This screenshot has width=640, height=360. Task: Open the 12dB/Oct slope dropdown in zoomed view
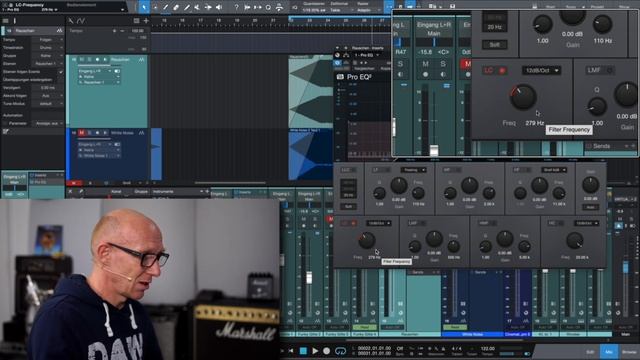(541, 71)
